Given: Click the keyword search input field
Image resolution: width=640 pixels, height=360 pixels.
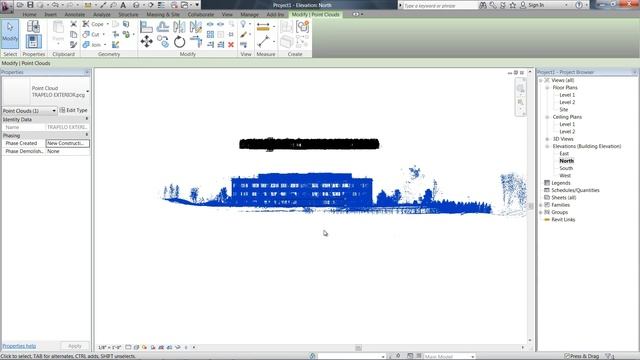Looking at the screenshot, I should [440, 5].
